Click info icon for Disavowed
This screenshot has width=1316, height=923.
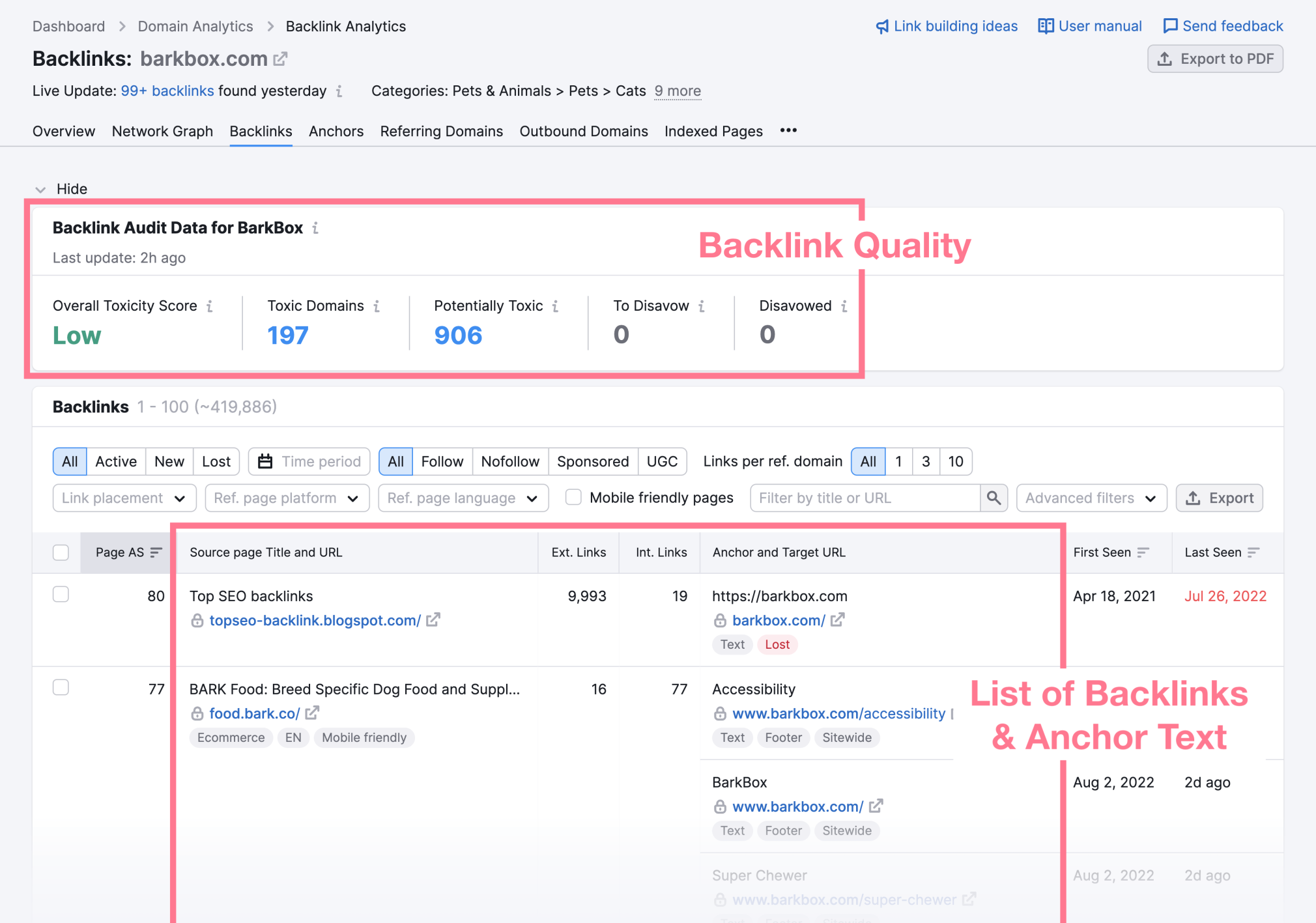pos(844,306)
